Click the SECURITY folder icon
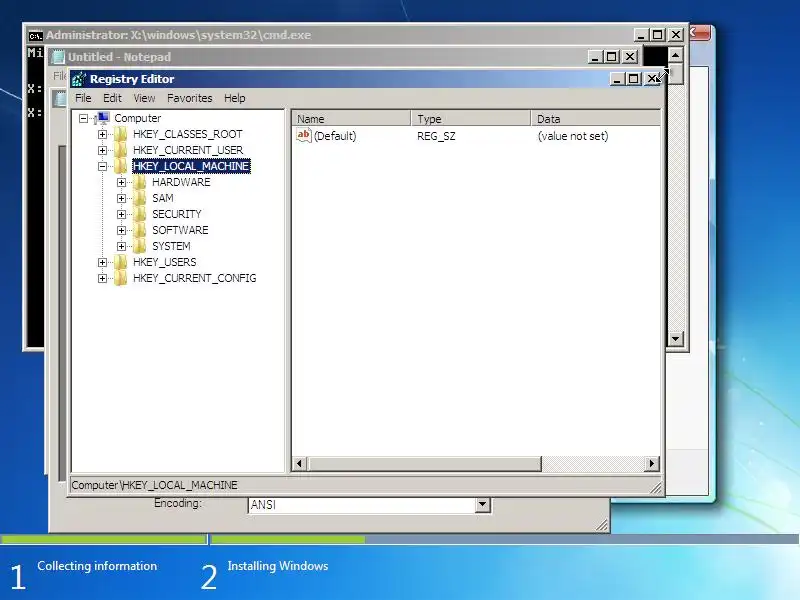Viewport: 800px width, 600px height. click(140, 214)
